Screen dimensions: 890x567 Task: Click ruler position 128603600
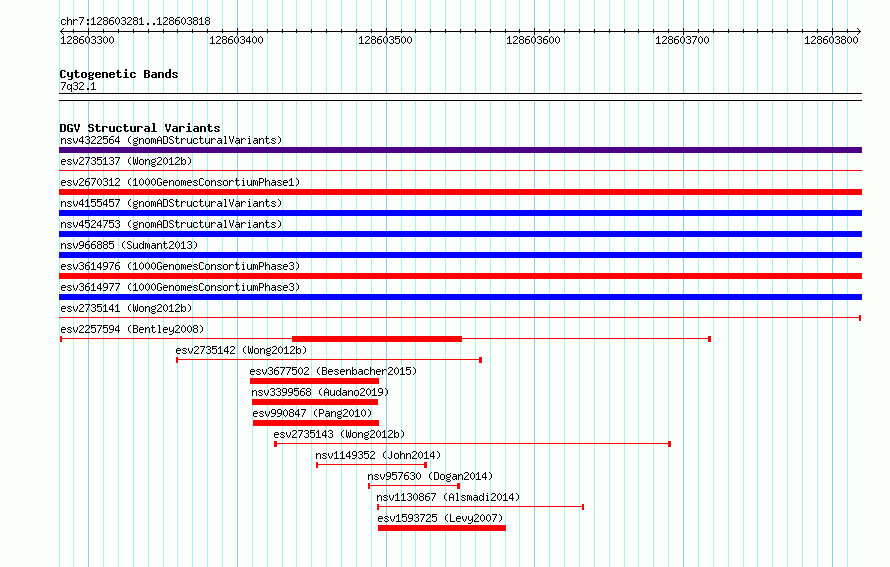(x=534, y=40)
